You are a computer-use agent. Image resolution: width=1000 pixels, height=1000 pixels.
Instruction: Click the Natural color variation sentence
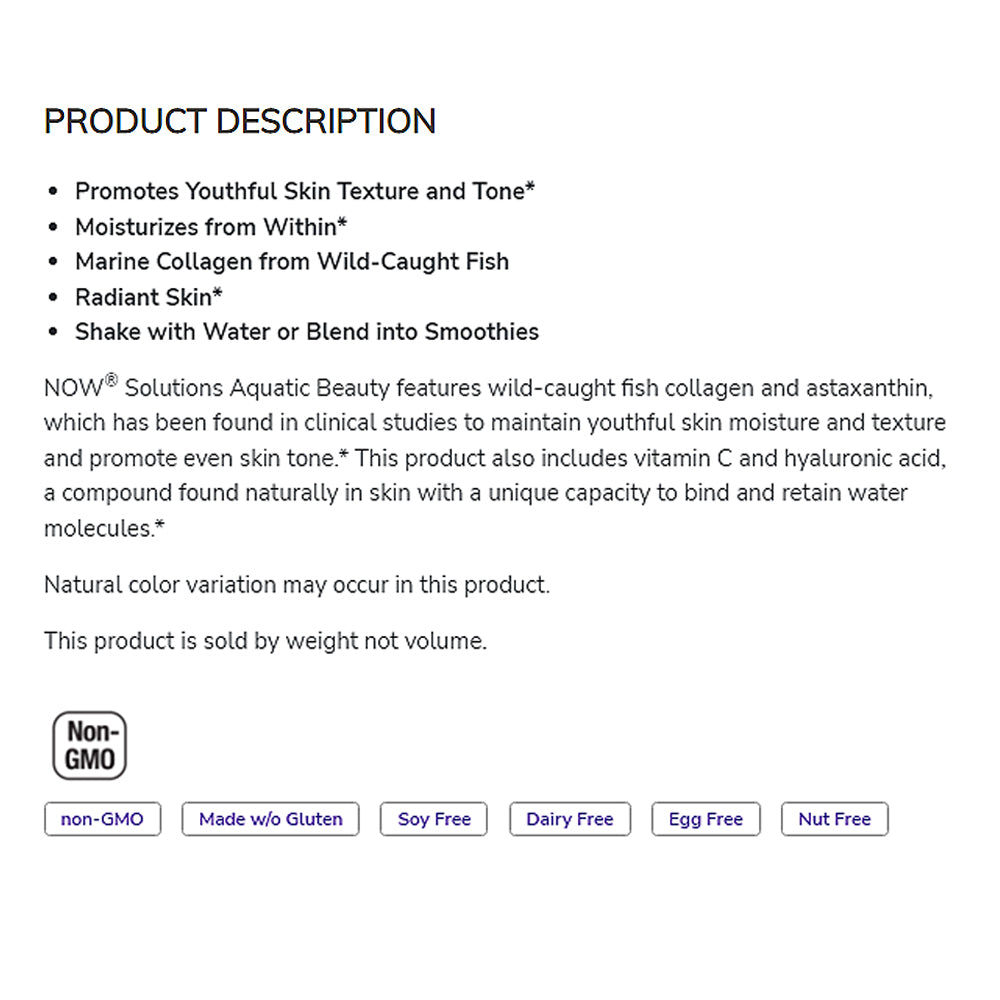click(x=297, y=584)
